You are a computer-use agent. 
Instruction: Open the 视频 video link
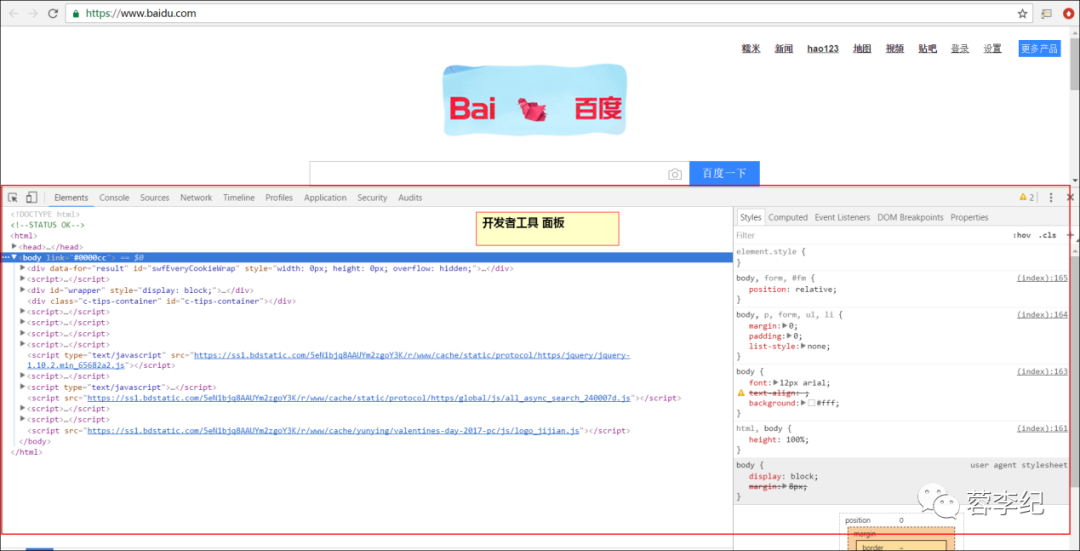[x=895, y=48]
